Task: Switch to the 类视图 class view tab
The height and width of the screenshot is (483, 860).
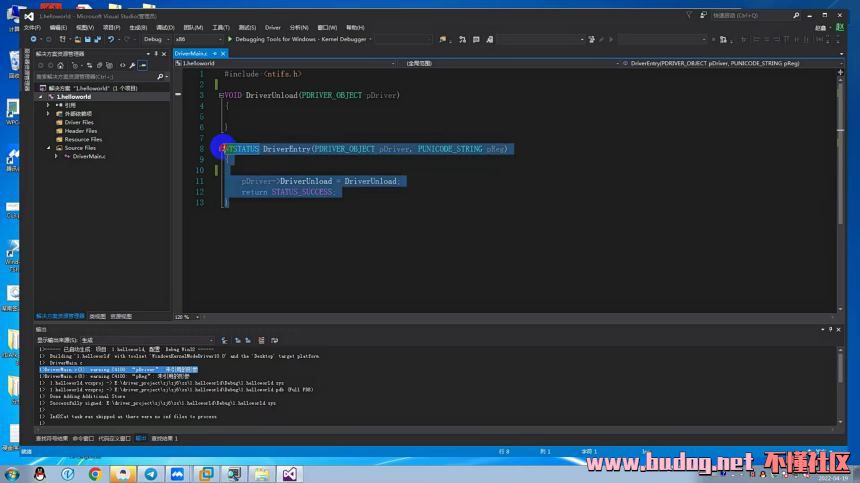Action: (x=97, y=316)
